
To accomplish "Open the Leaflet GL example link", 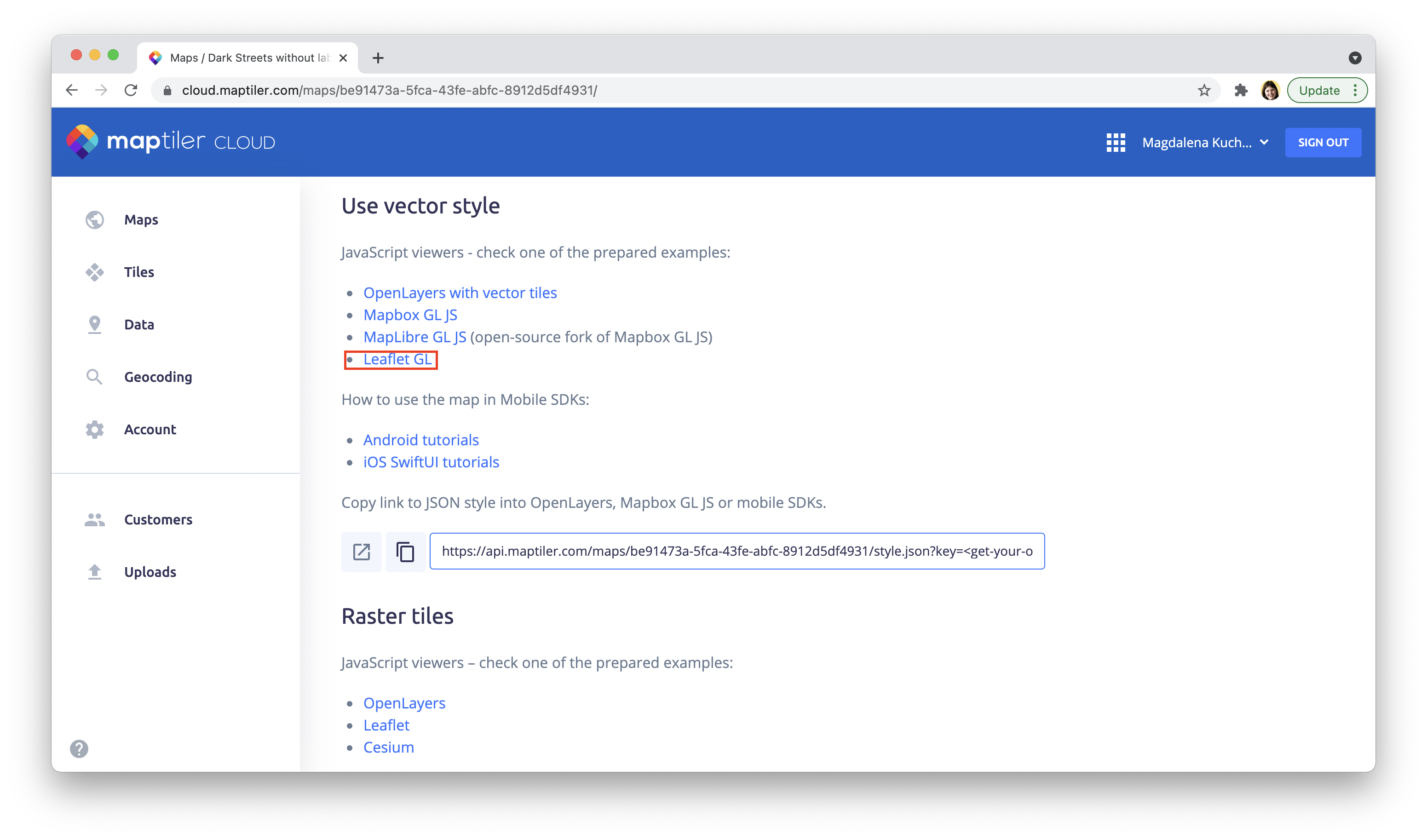I will click(397, 360).
